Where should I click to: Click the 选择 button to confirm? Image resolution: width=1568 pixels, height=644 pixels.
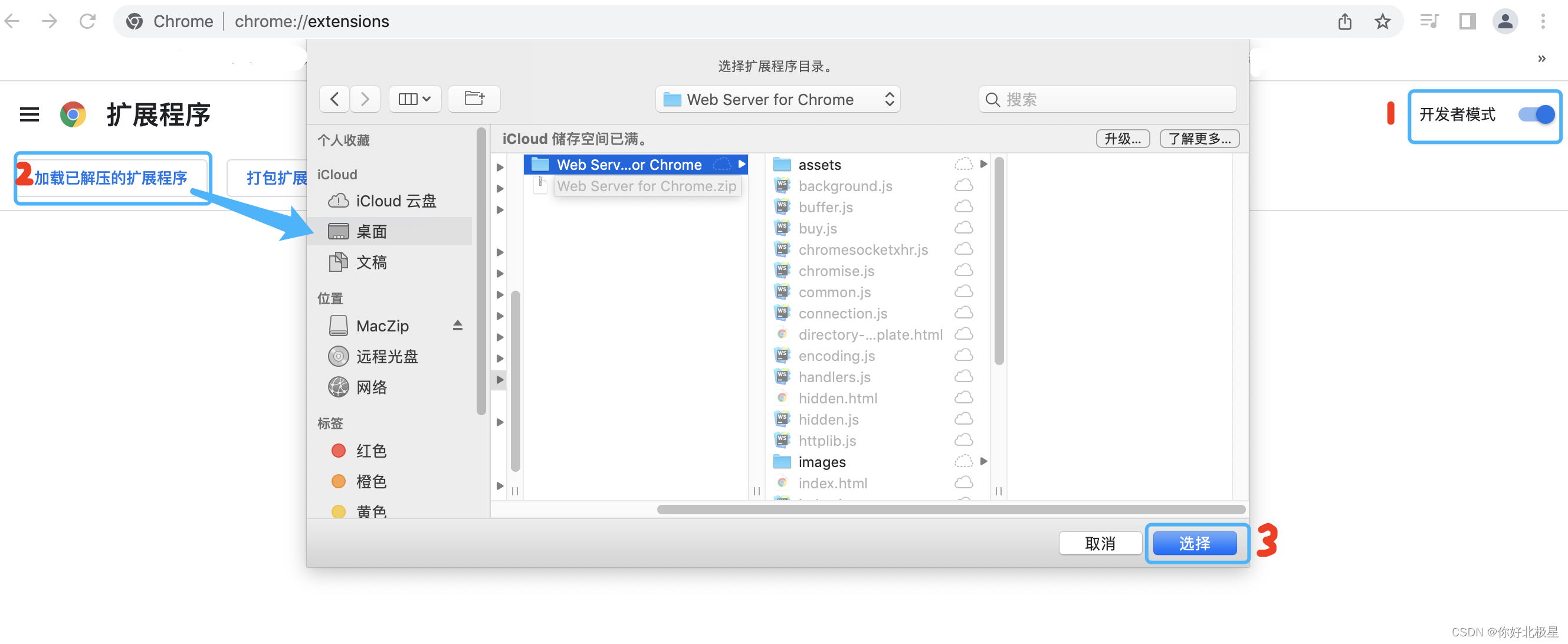1196,543
